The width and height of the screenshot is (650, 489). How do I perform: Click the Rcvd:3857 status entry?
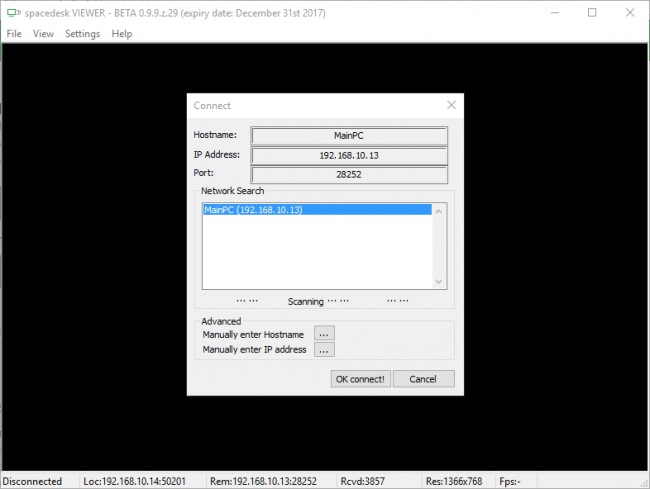pyautogui.click(x=363, y=481)
